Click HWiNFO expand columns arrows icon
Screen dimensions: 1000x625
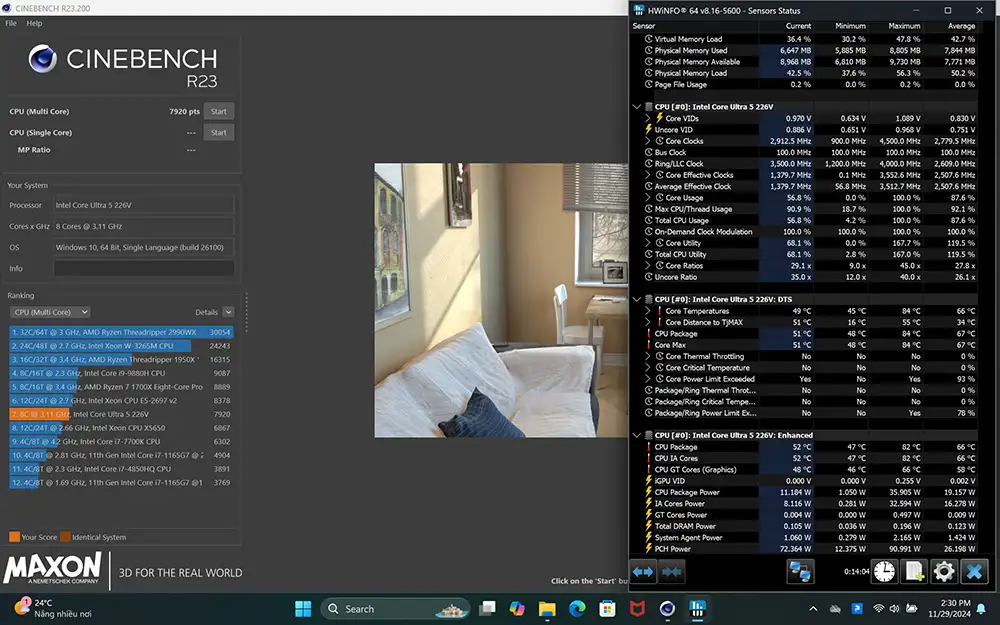click(643, 571)
